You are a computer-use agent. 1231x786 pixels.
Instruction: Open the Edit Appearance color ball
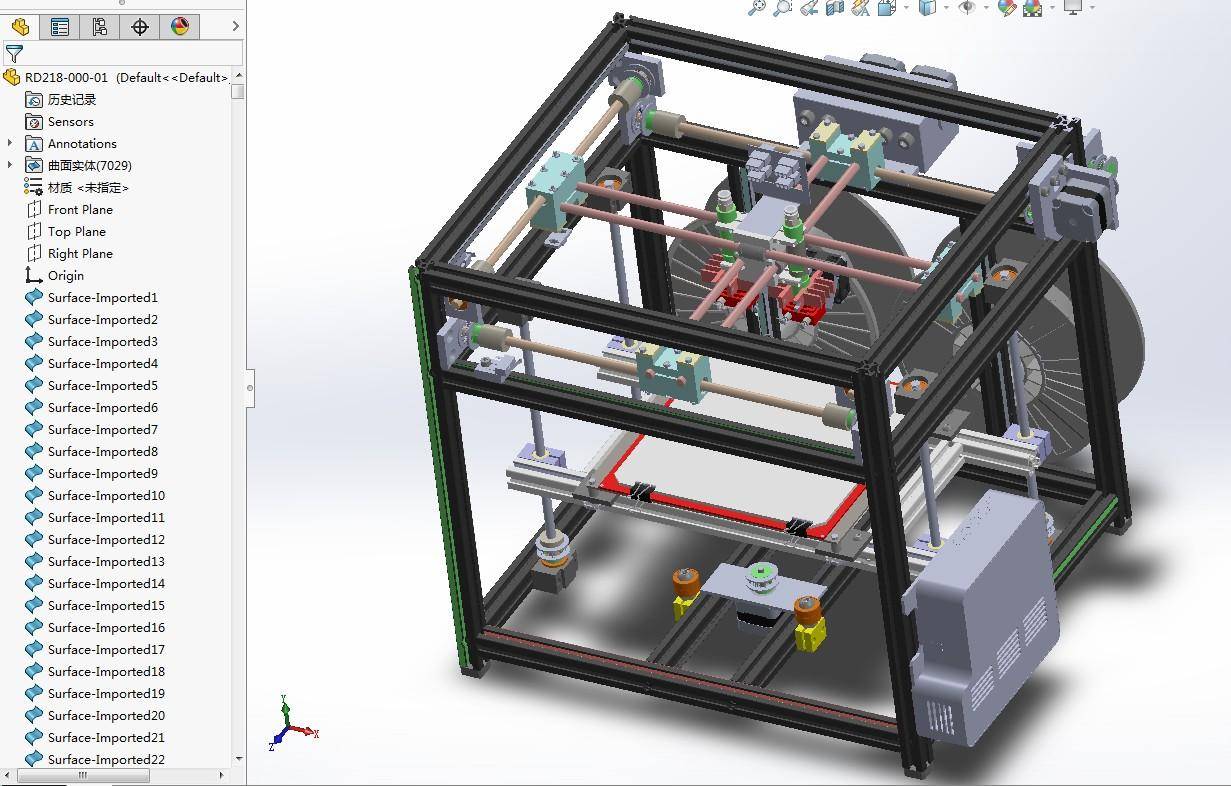[1007, 8]
